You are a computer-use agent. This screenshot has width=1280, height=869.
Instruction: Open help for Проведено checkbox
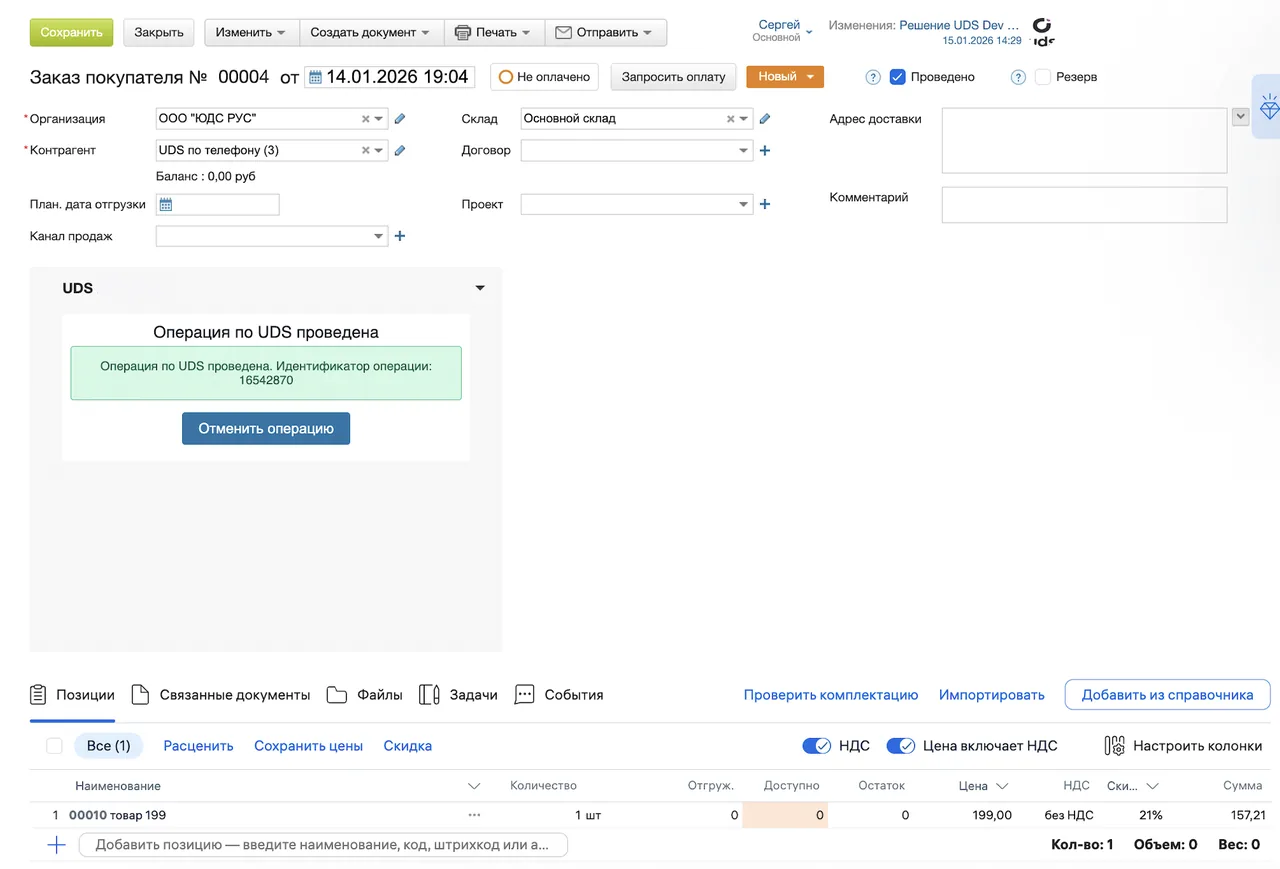click(873, 77)
